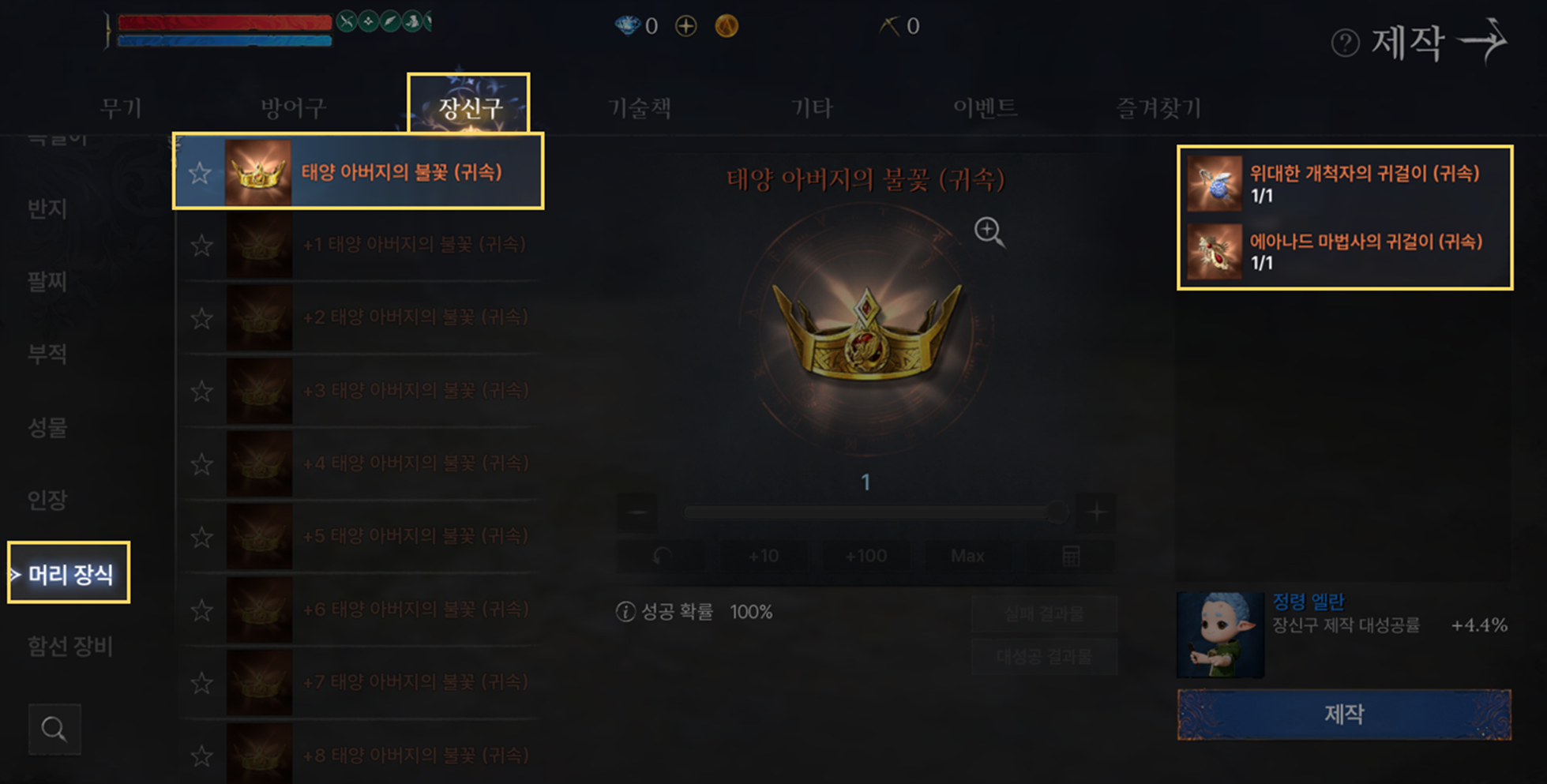The image size is (1547, 784).
Task: Toggle favorite star for 태양 아버지의 불꽃
Action: tap(200, 173)
